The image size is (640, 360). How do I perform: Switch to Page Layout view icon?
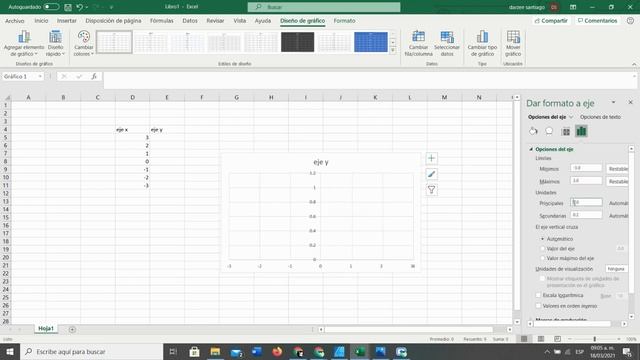[541, 339]
